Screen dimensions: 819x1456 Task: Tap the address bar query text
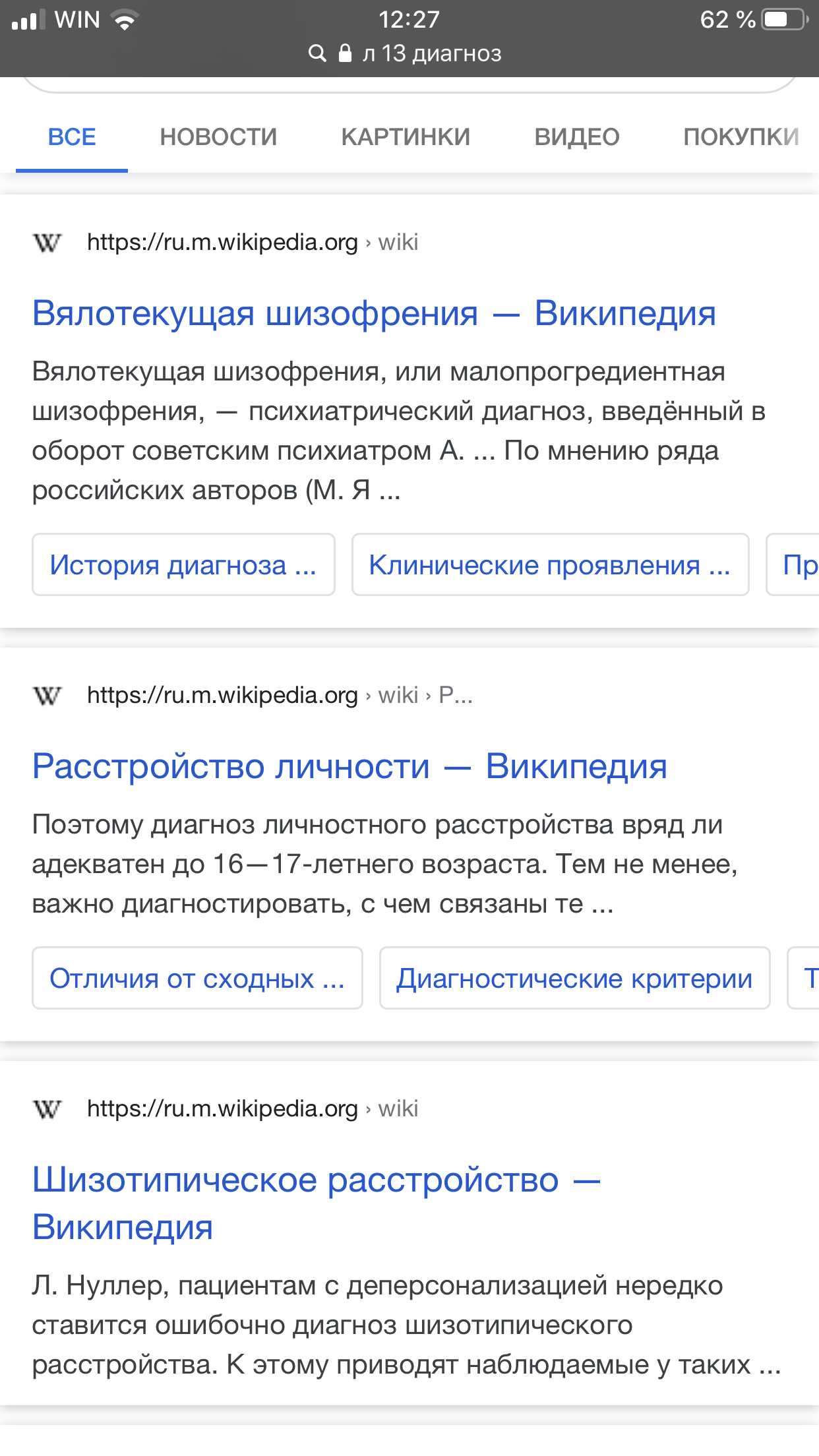tap(432, 53)
